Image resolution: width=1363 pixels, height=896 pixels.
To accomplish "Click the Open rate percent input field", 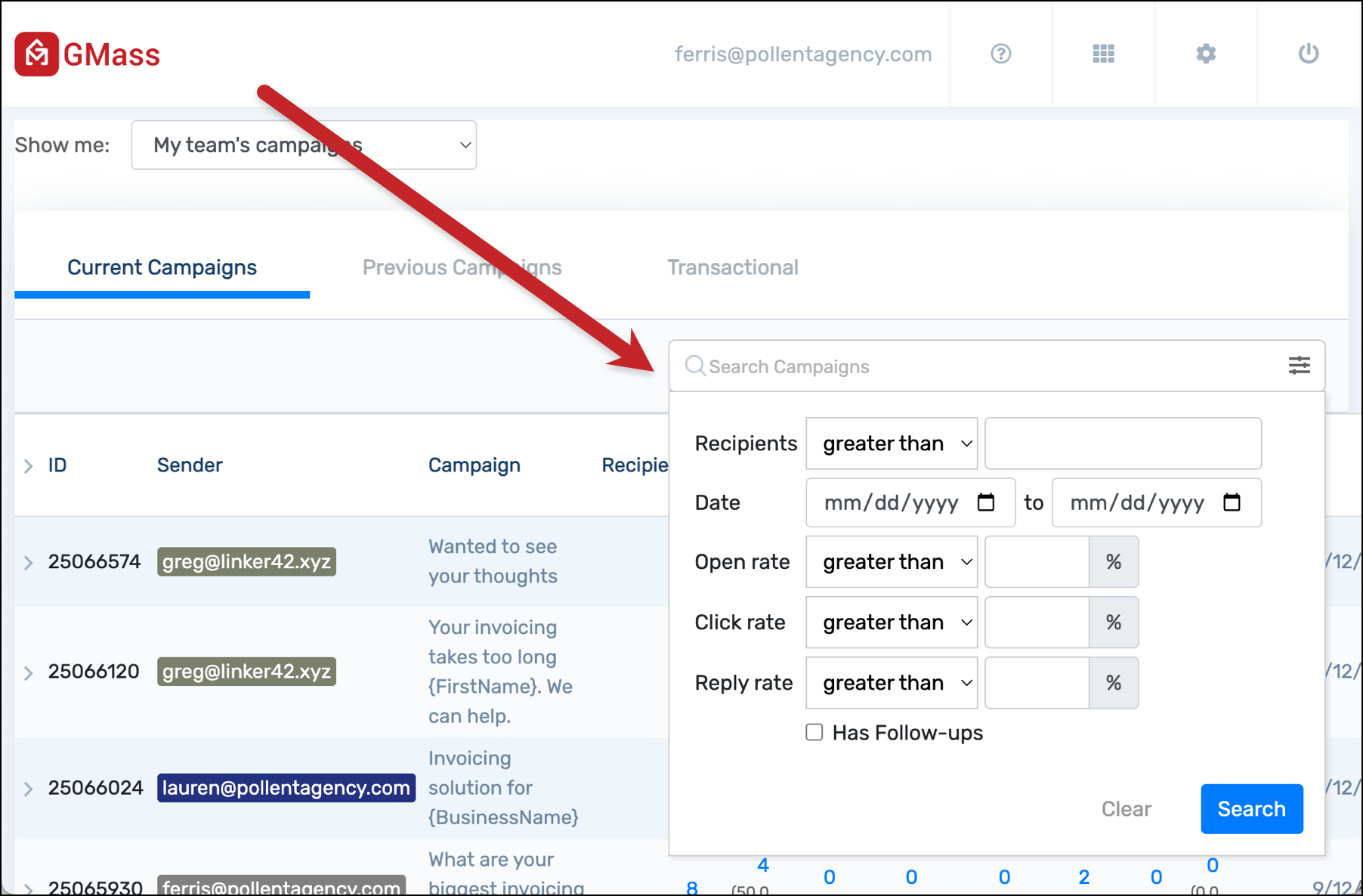I will pyautogui.click(x=1037, y=562).
